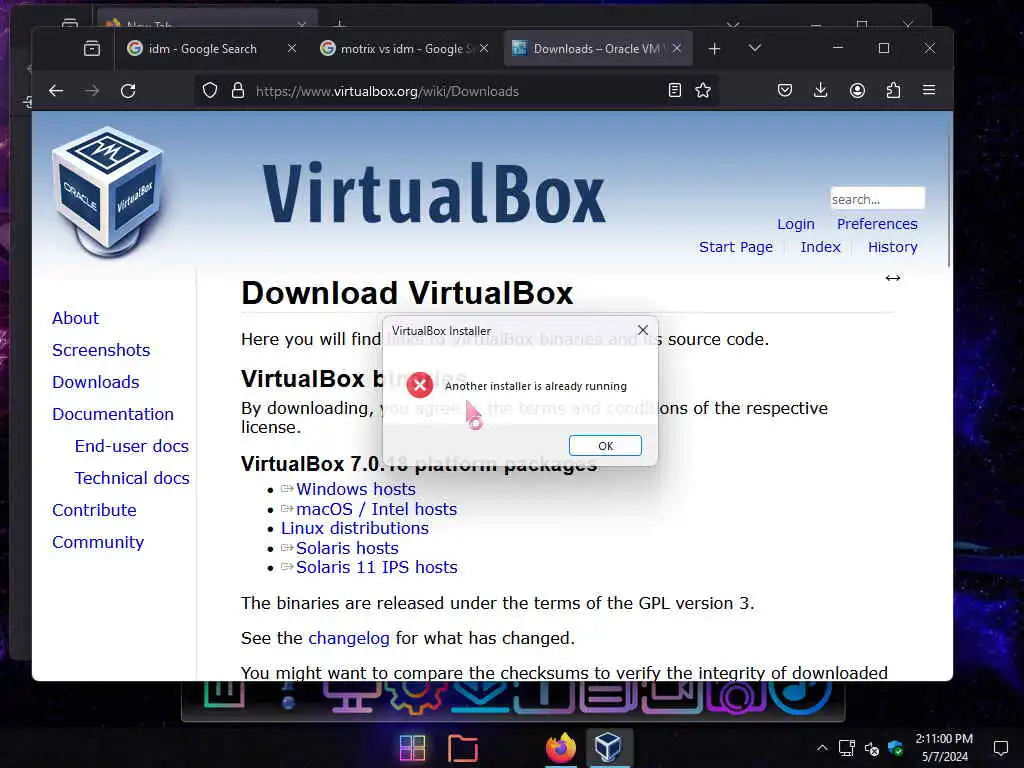The image size is (1024, 768).
Task: Open Technical docs sidebar link
Action: click(132, 478)
